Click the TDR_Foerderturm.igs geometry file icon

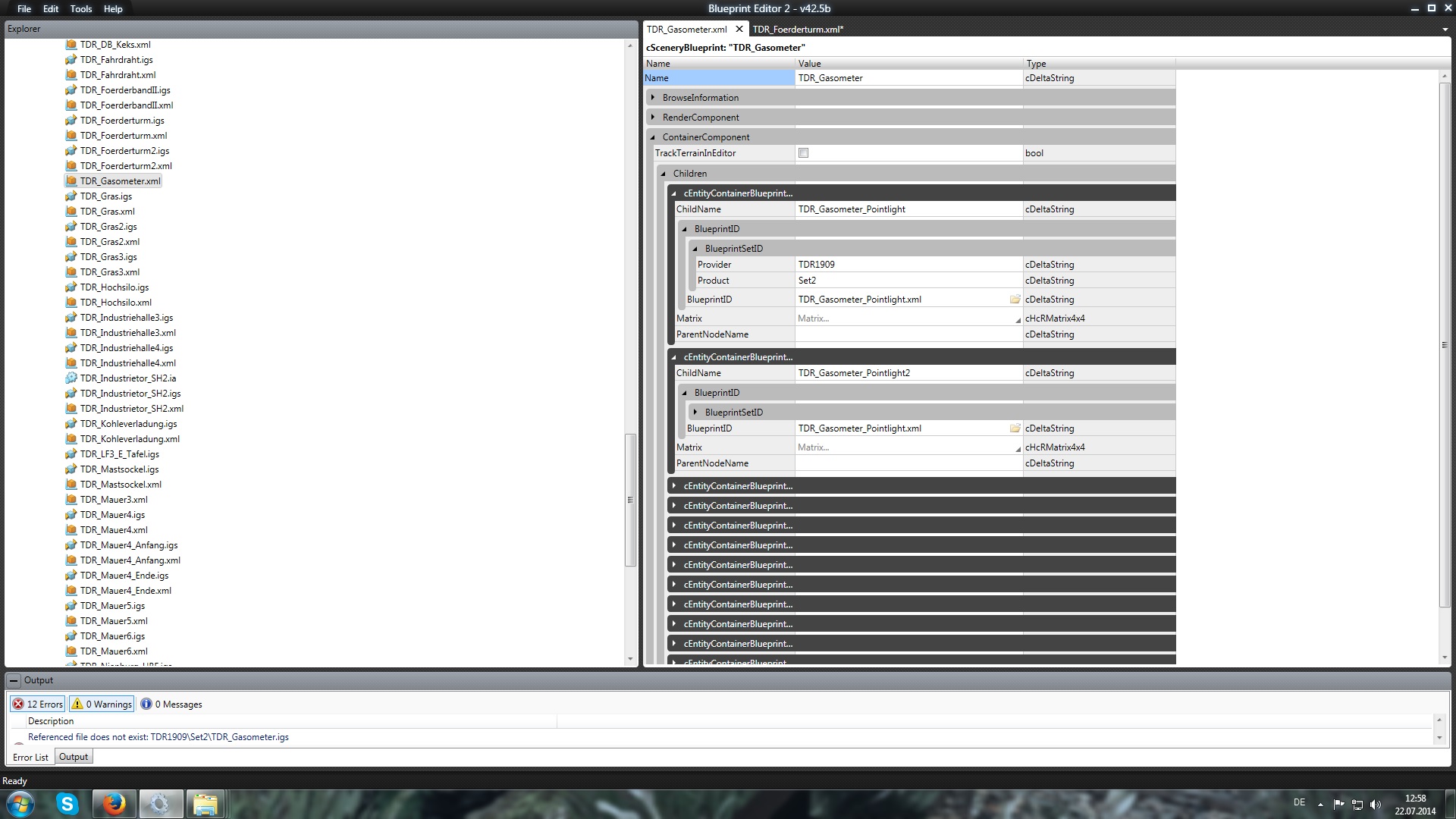click(71, 121)
